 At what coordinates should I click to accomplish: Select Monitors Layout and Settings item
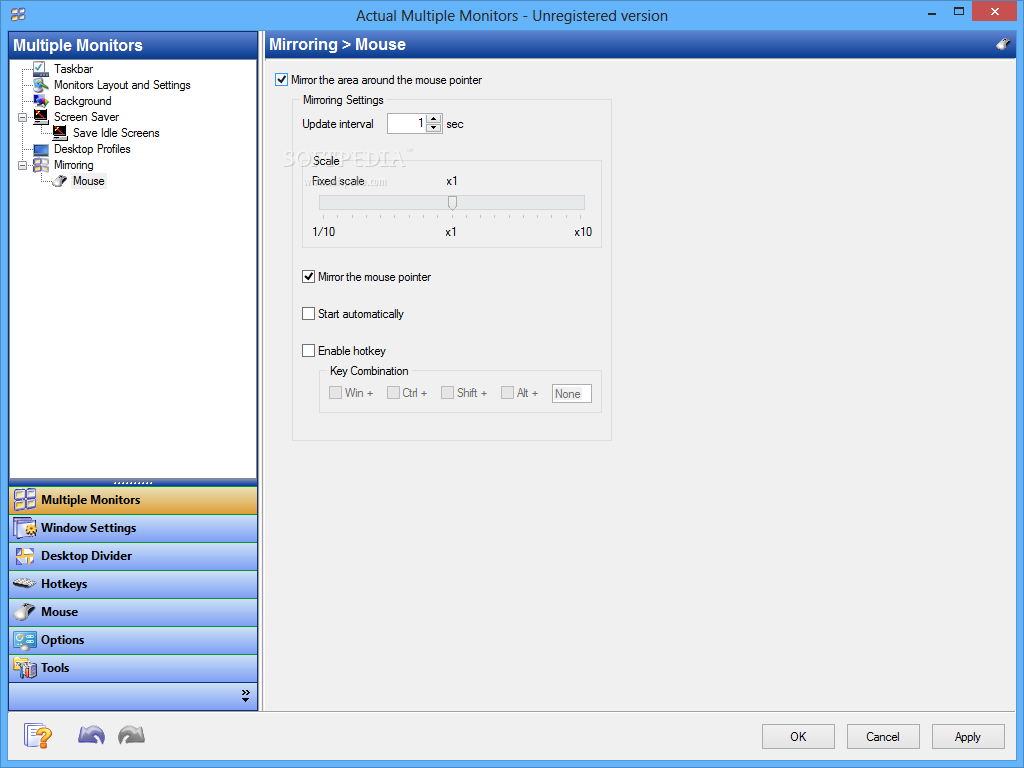click(x=122, y=85)
